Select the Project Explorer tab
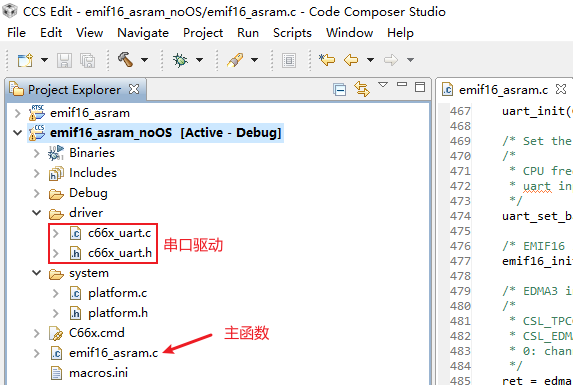Image resolution: width=573 pixels, height=385 pixels. 74,89
